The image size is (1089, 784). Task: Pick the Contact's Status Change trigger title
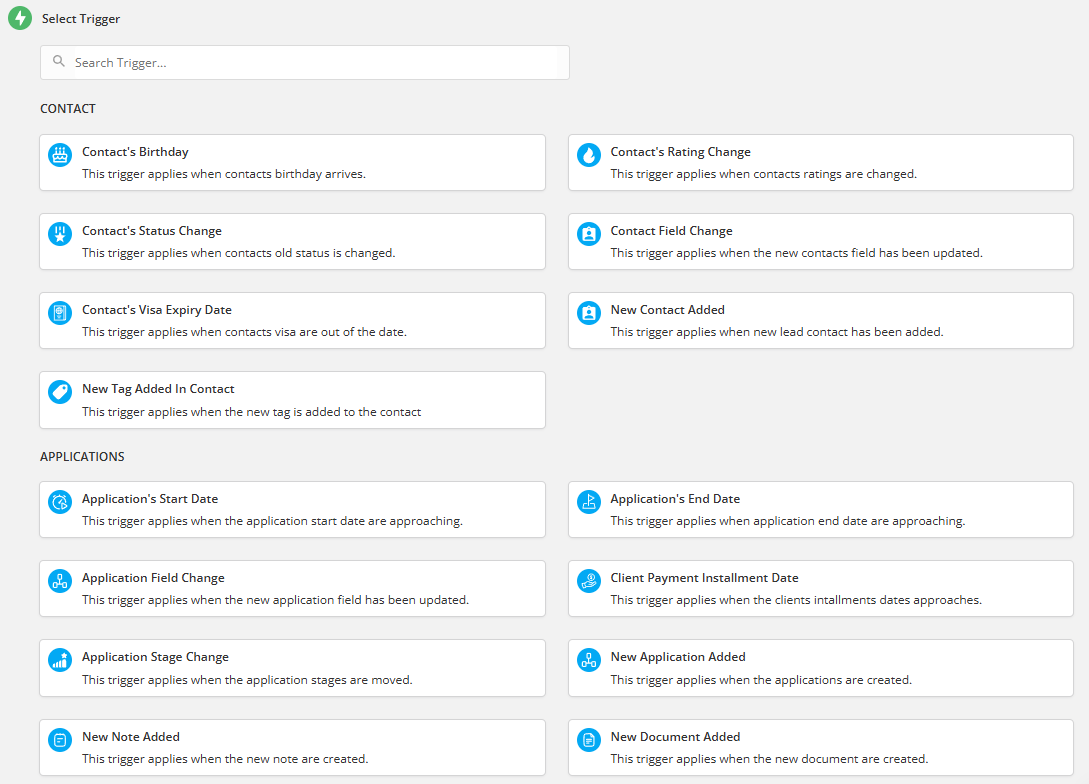click(x=151, y=231)
